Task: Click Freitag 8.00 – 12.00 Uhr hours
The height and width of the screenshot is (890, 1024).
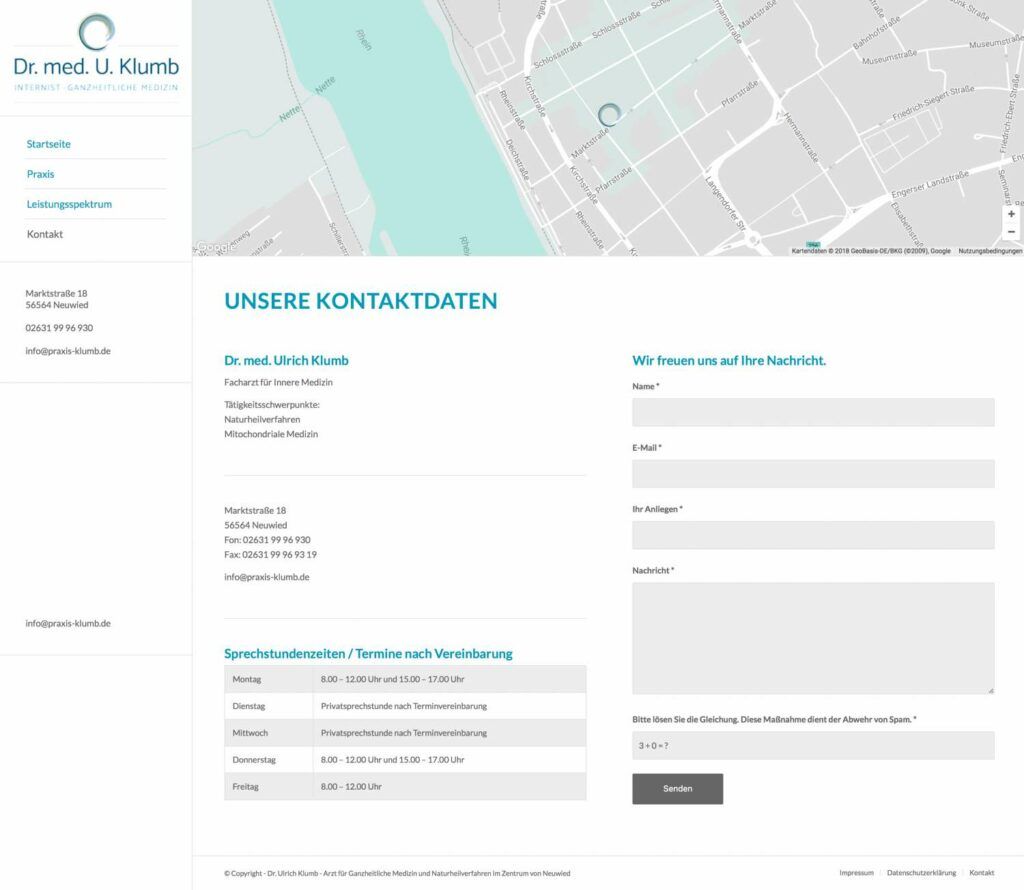Action: pyautogui.click(x=351, y=787)
